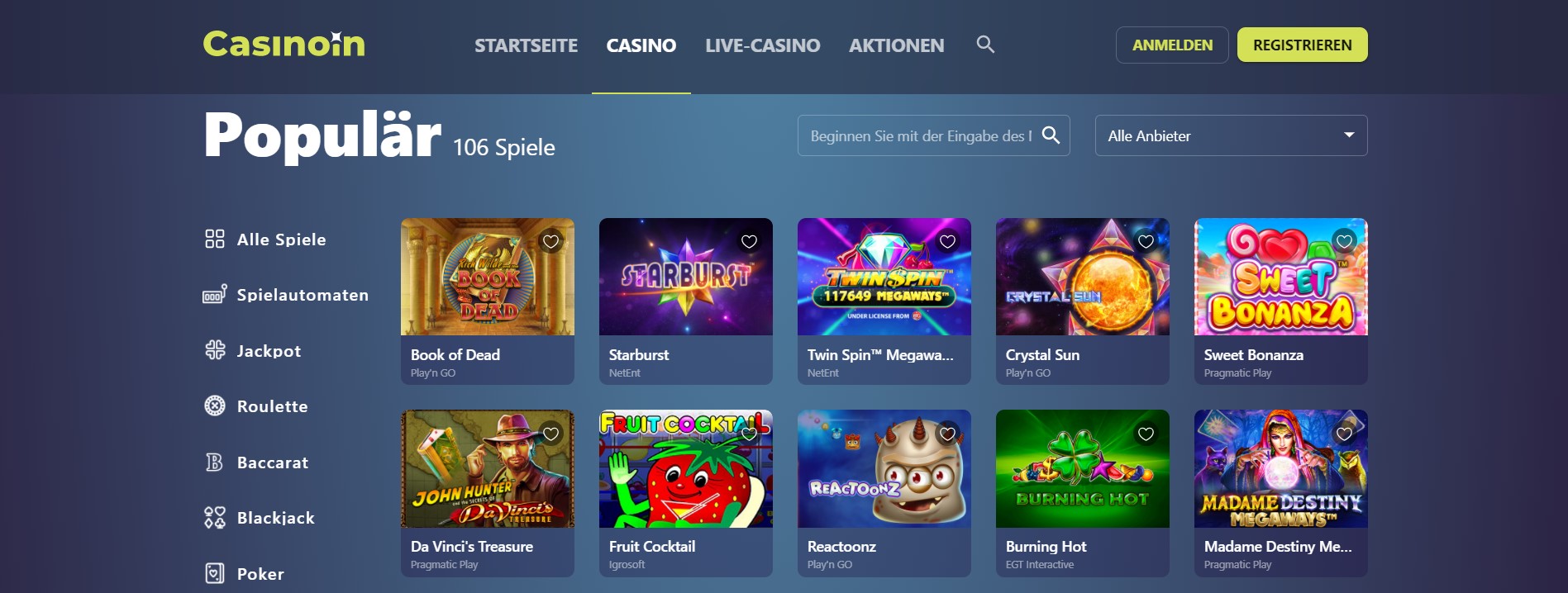Mark Burning Hot as favorite
Screen dimensions: 1568x593
pyautogui.click(x=1146, y=434)
